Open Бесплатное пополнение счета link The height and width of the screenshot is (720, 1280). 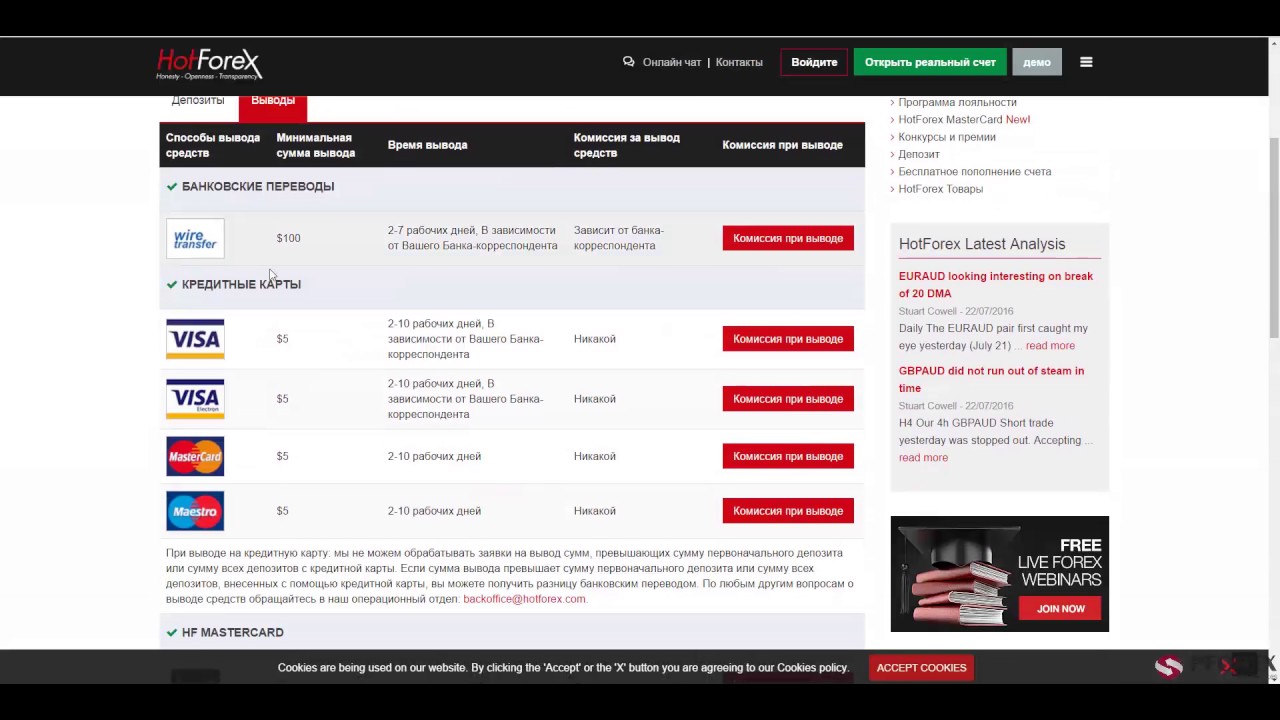click(975, 171)
